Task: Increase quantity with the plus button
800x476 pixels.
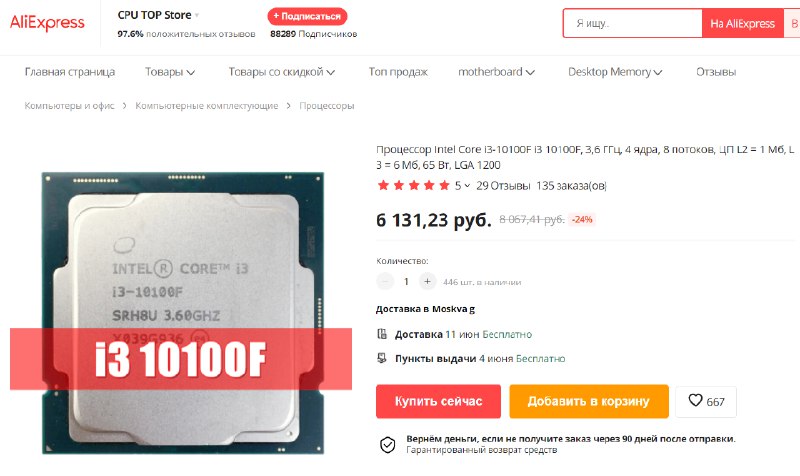Action: coord(427,281)
